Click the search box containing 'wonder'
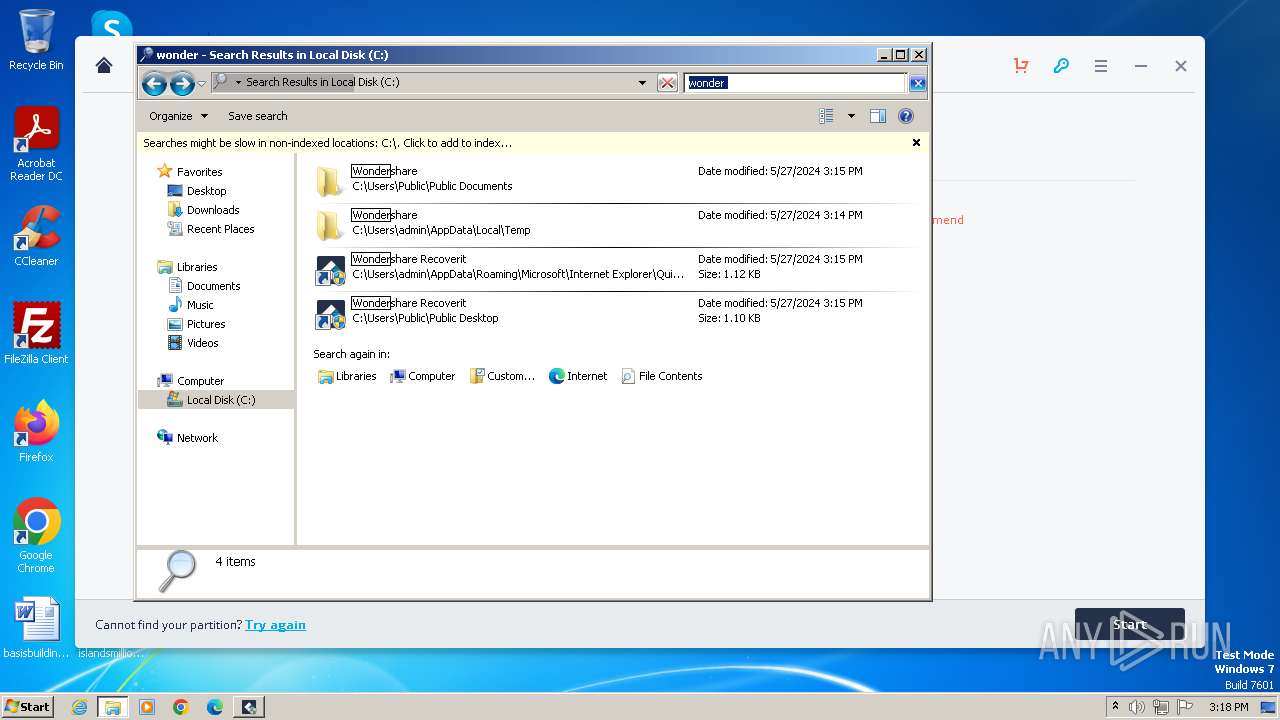 click(795, 83)
